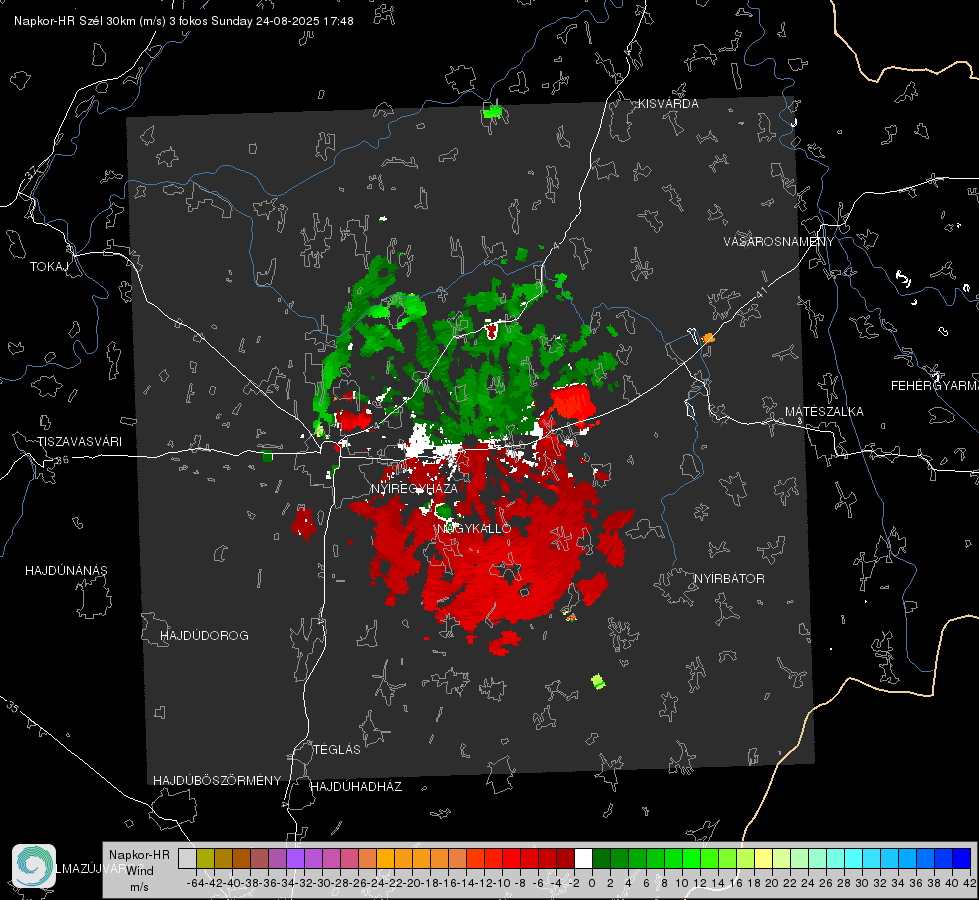This screenshot has height=900, width=979.
Task: Select the TÉGLÁS town label
Action: coord(337,750)
